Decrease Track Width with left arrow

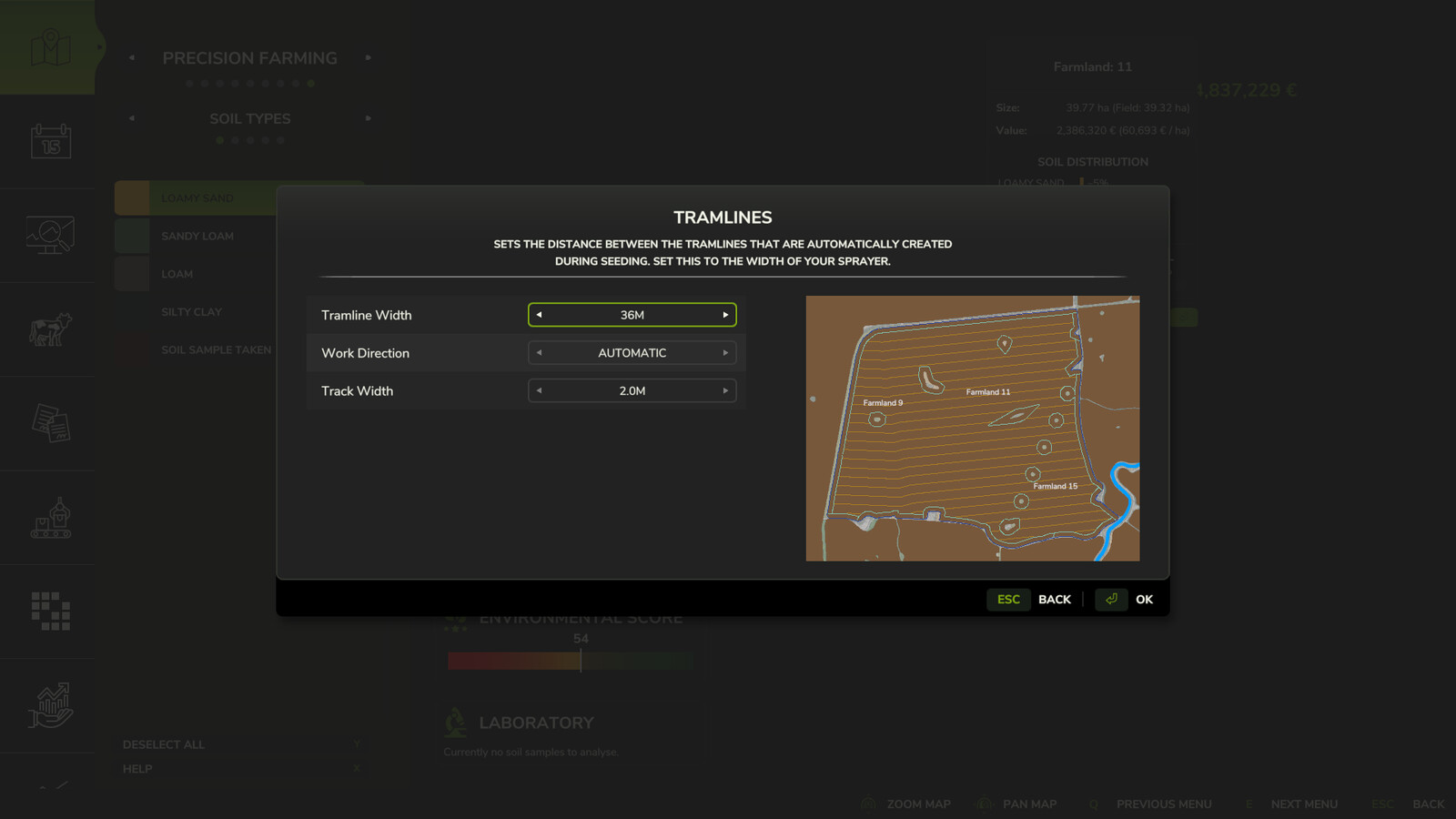pos(539,391)
